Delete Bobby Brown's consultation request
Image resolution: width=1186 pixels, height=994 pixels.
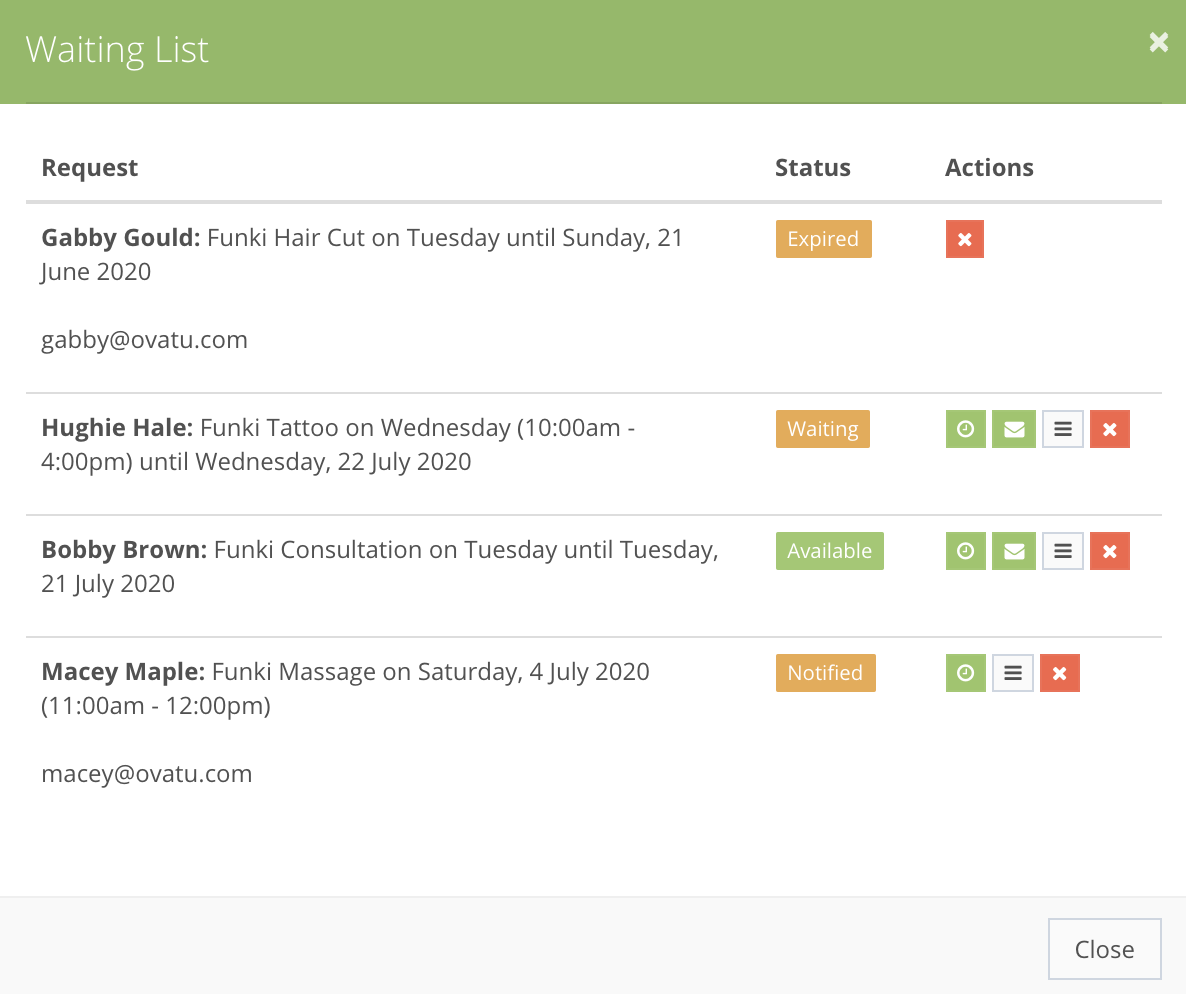(x=1109, y=550)
